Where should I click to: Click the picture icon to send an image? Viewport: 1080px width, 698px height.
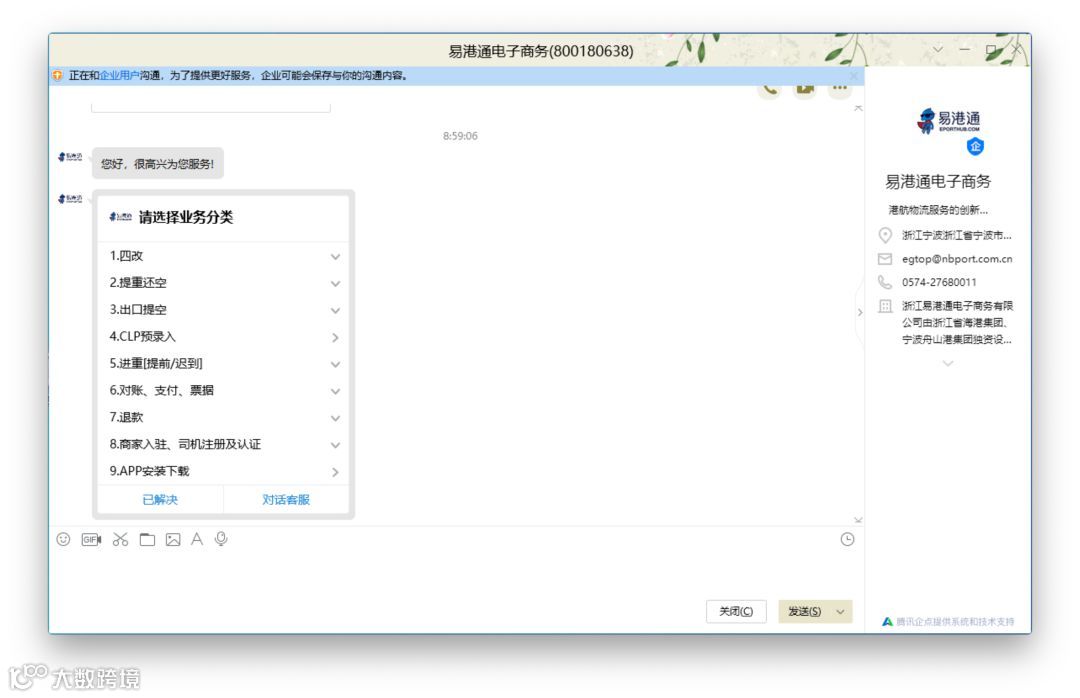(173, 540)
